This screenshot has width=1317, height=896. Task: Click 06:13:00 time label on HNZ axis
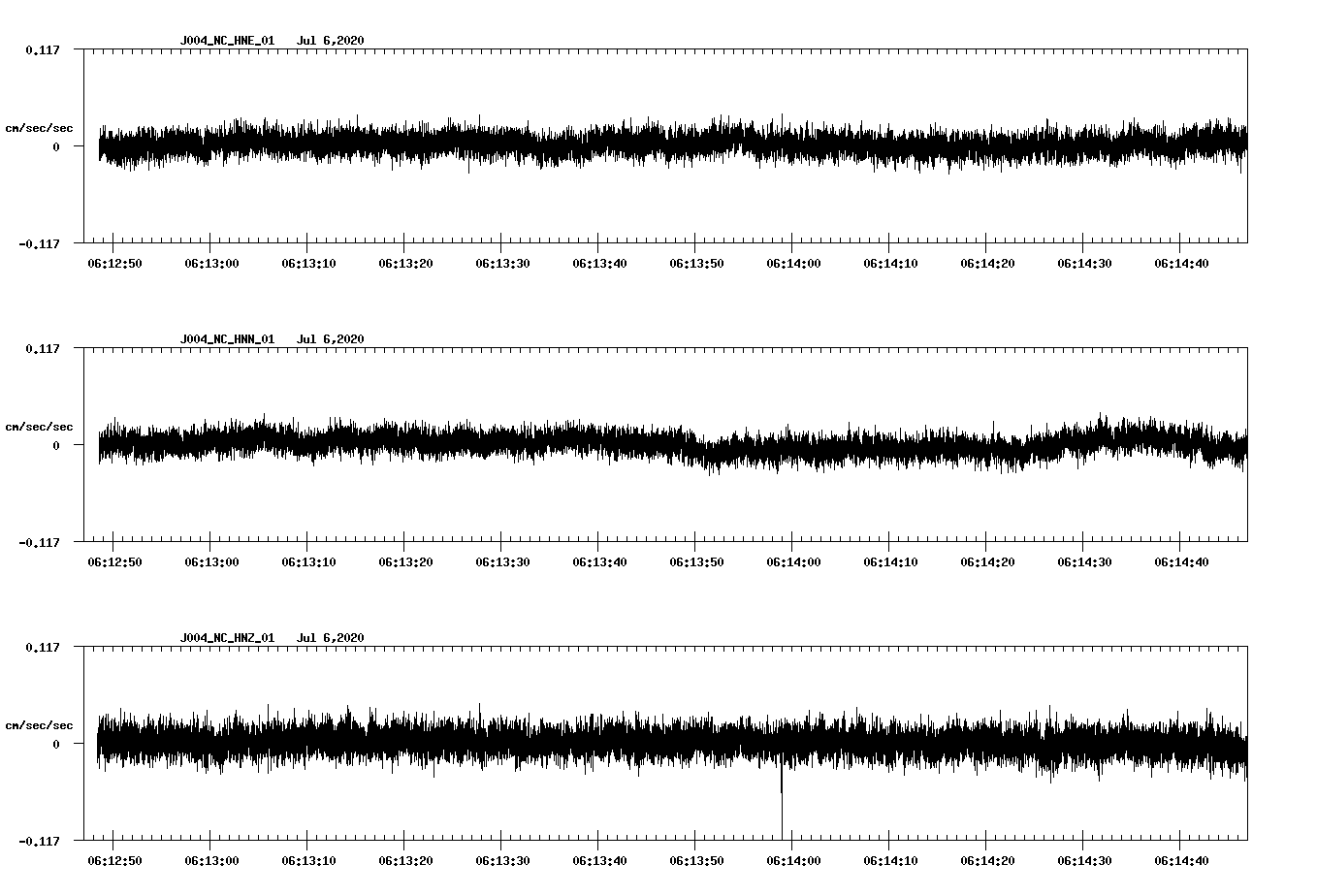pos(212,861)
